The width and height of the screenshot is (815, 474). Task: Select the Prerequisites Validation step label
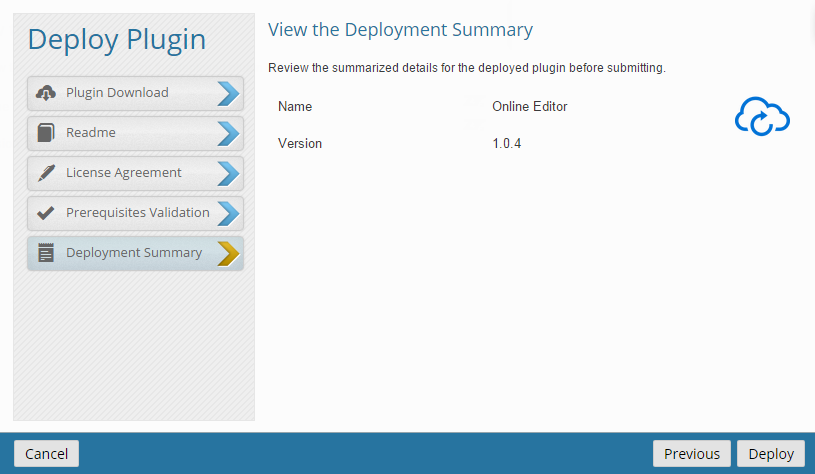(x=138, y=213)
